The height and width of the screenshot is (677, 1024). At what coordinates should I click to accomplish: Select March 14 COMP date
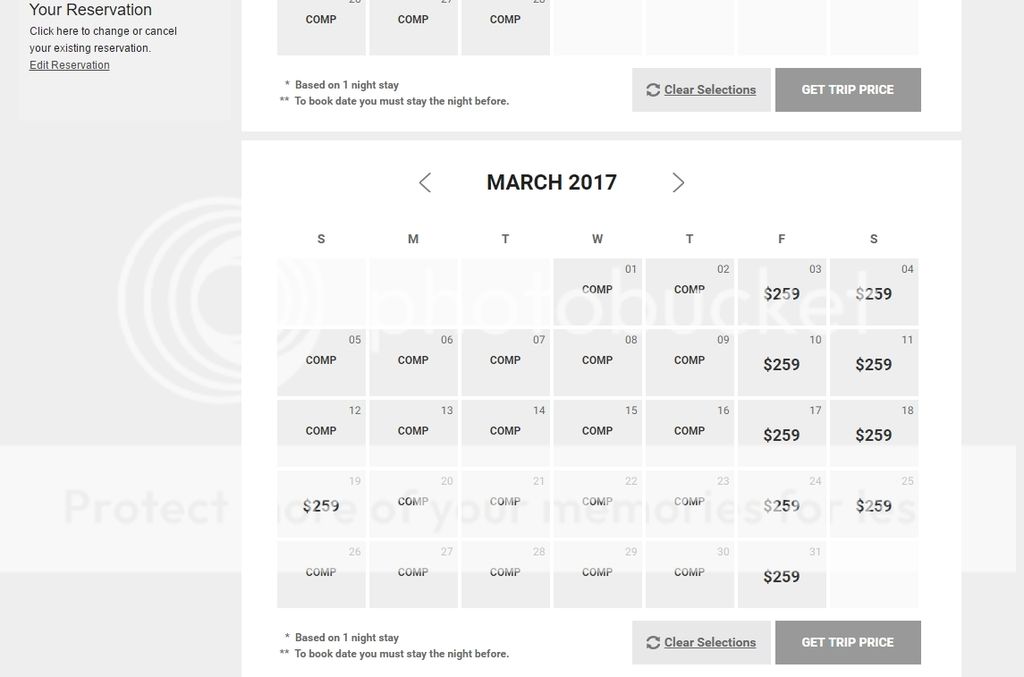[x=505, y=433]
